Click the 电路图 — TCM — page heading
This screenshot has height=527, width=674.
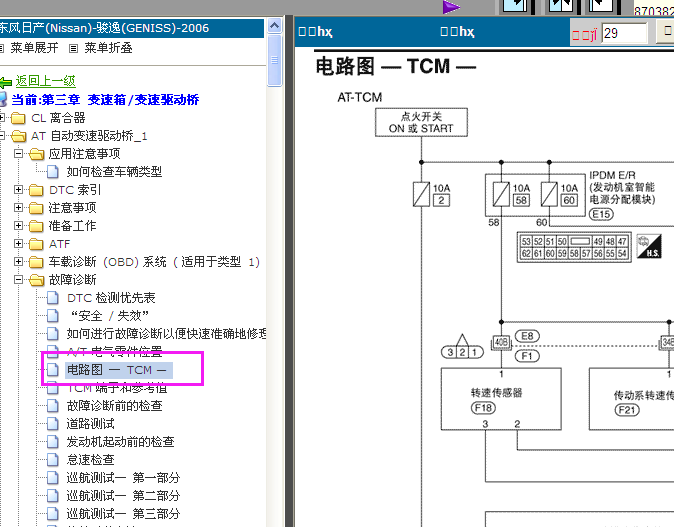395,67
